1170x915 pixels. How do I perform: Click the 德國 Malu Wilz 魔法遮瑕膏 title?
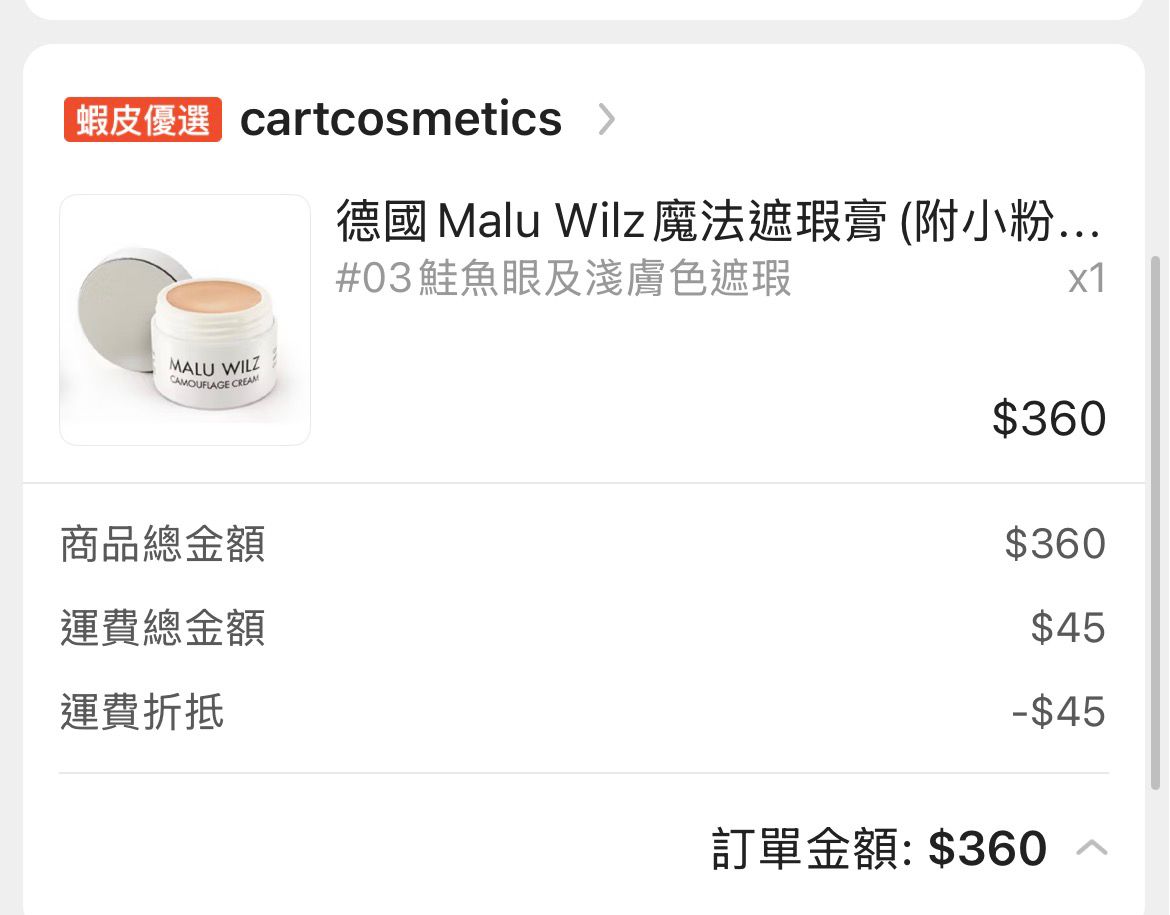[x=717, y=221]
